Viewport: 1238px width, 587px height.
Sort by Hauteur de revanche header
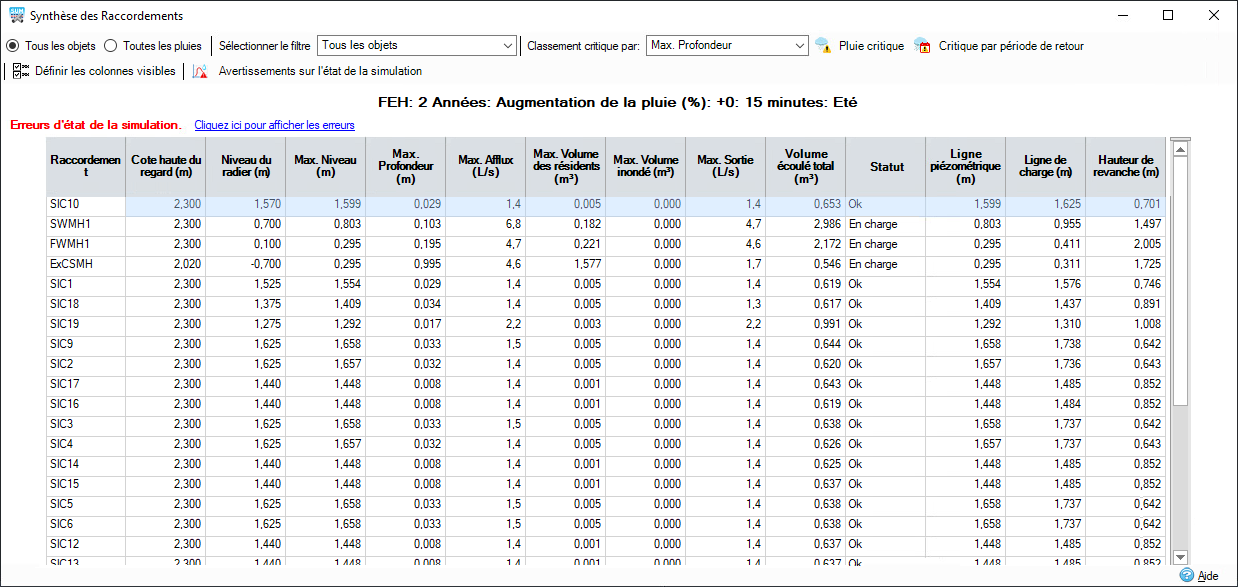(1126, 166)
